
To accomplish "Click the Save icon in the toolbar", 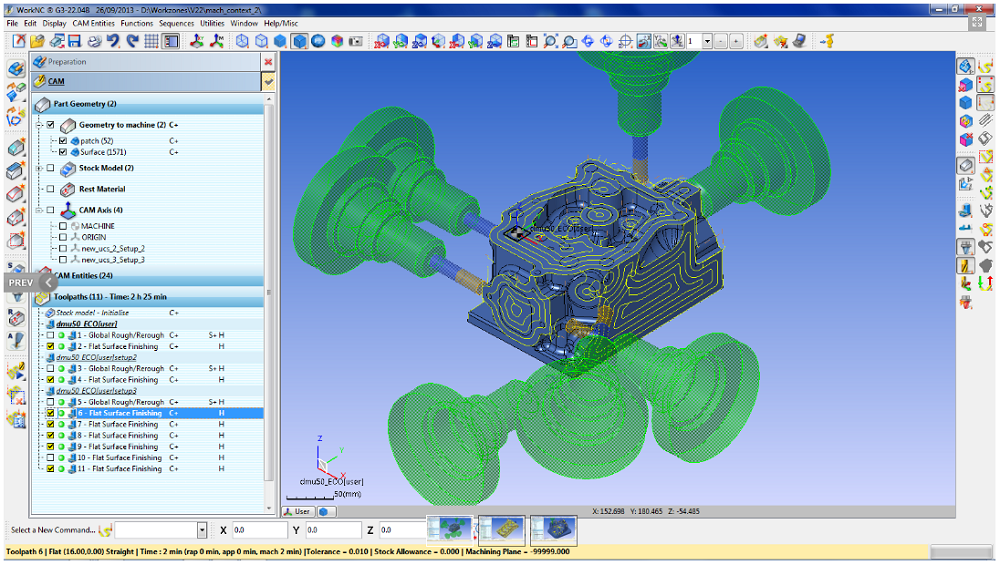I will tap(73, 41).
